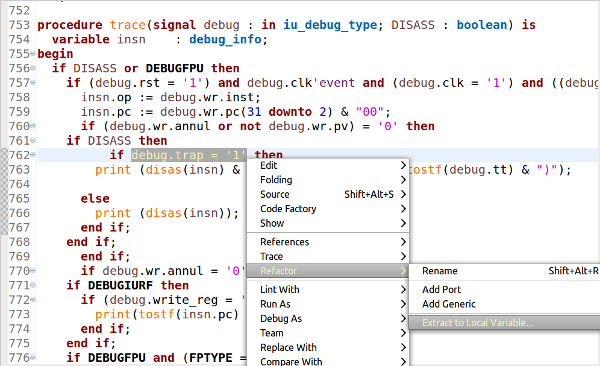Choose Add Generic in the Refactor submenu
Screen dimensions: 600x366
[504, 304]
